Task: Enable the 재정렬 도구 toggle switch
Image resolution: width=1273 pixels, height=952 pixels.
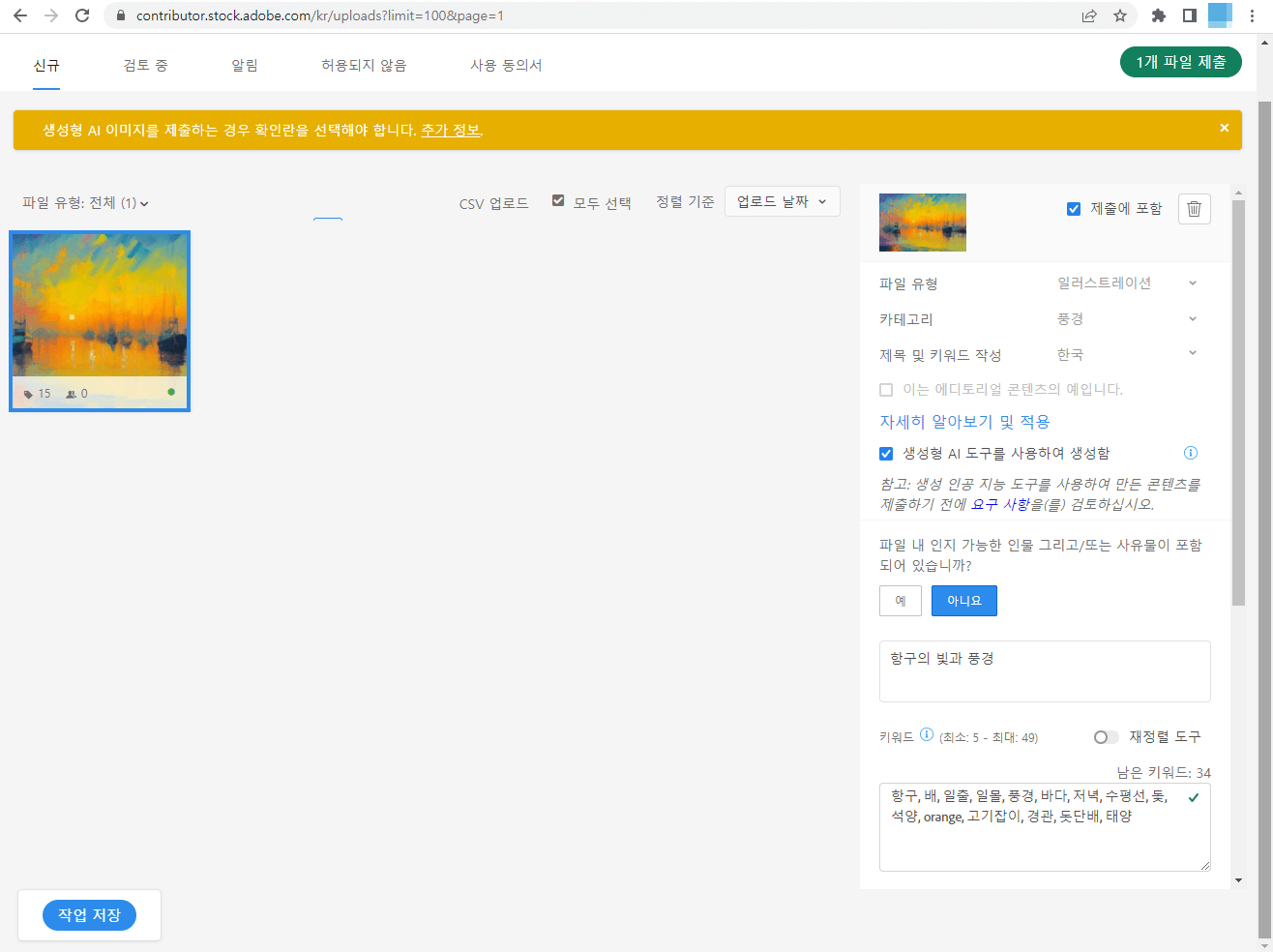Action: tap(1106, 736)
